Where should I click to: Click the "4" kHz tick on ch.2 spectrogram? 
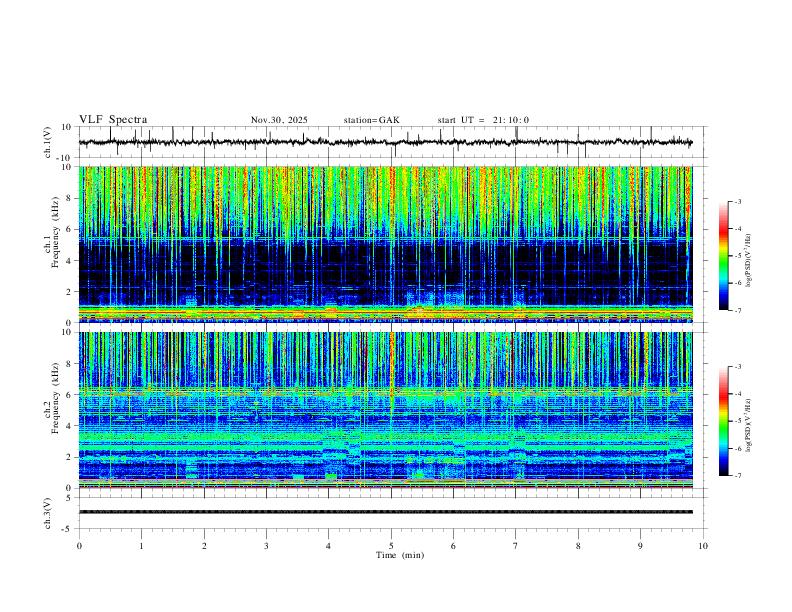(x=71, y=426)
